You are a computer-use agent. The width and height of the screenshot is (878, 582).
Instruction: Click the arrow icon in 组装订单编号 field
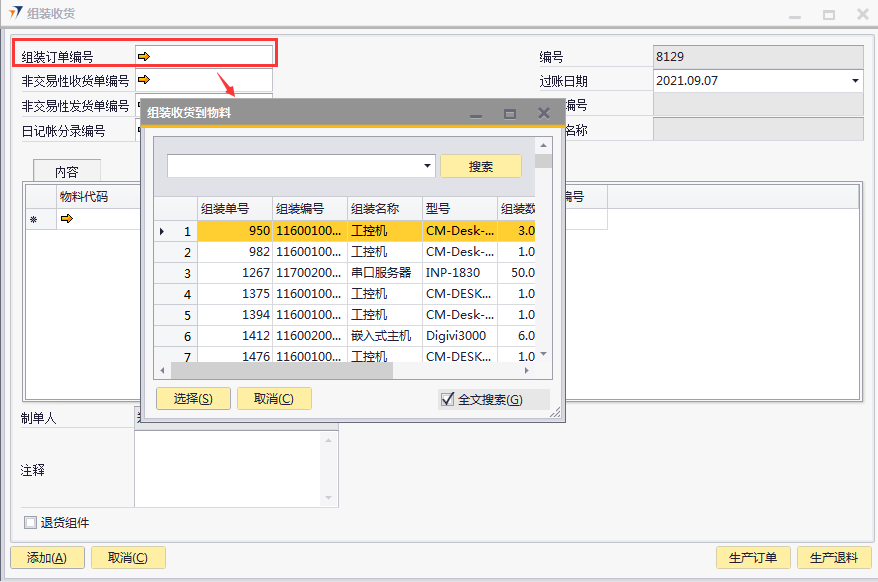144,56
